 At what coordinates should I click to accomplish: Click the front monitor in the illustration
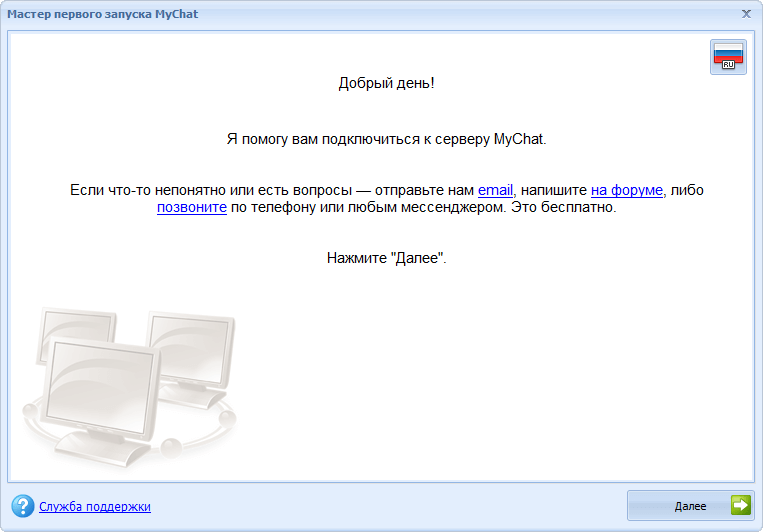pos(100,378)
